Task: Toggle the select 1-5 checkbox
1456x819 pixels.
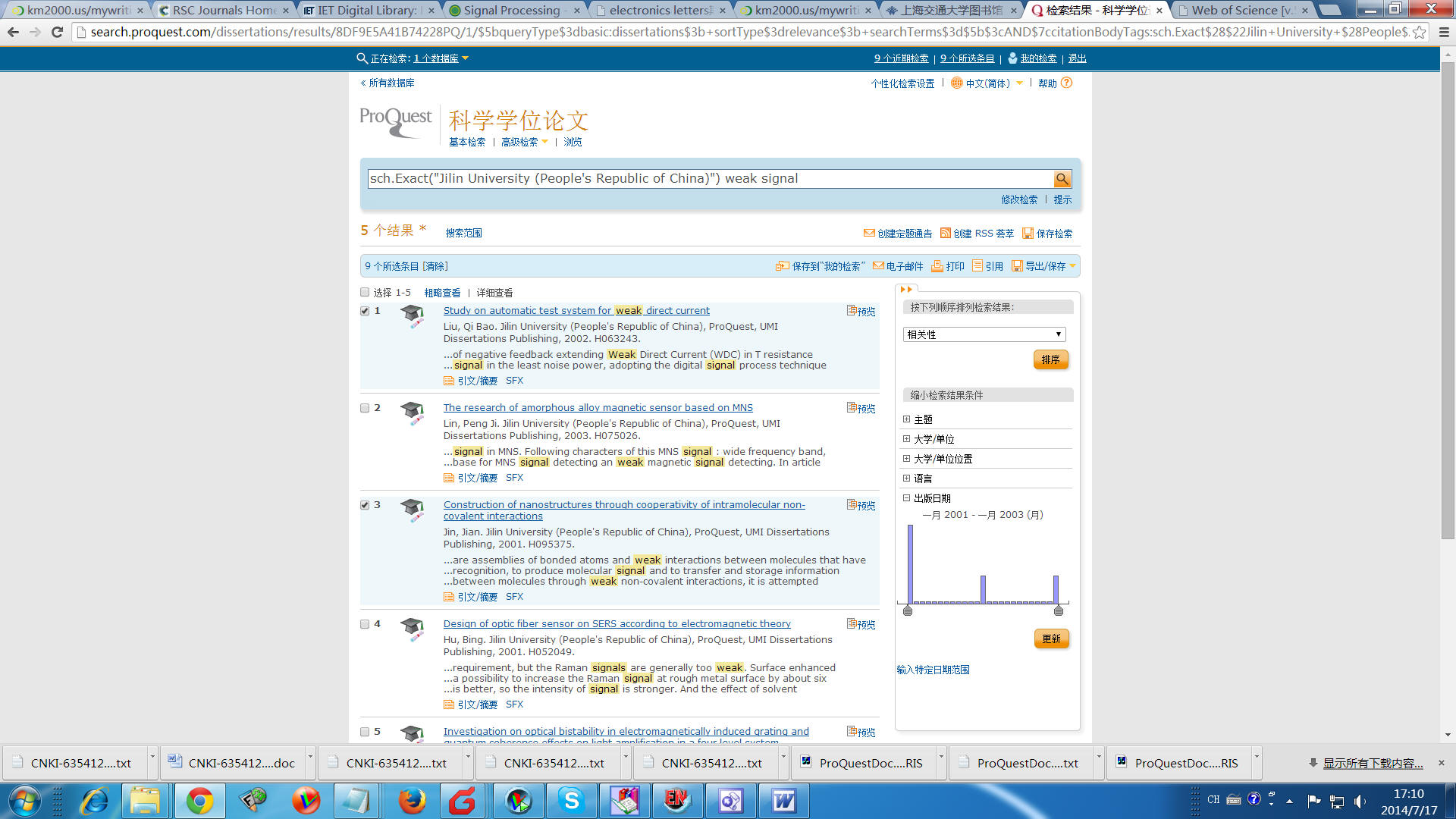Action: click(x=365, y=292)
